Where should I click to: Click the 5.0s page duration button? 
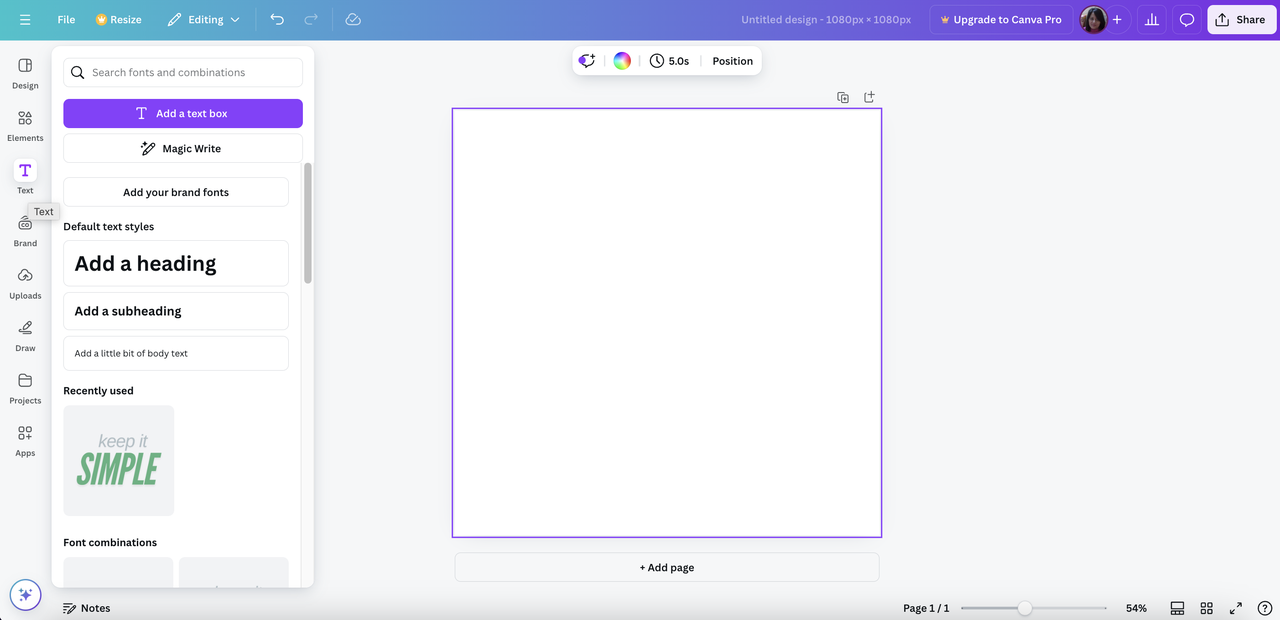click(669, 61)
